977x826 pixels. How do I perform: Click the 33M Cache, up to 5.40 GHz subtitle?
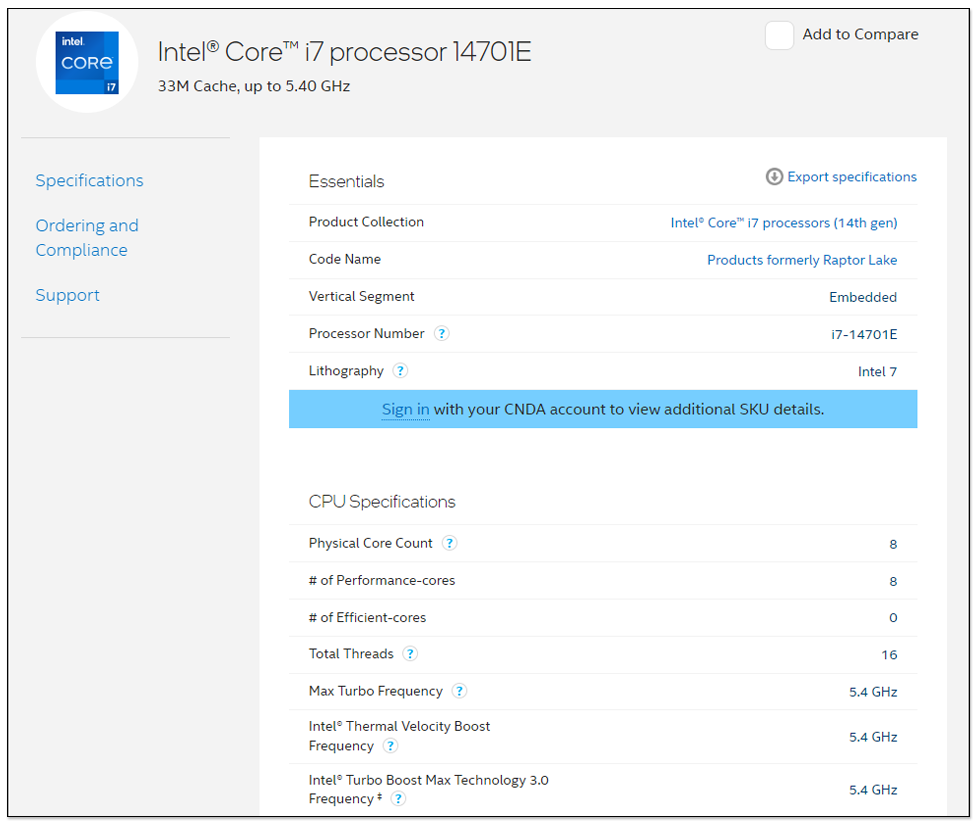254,86
